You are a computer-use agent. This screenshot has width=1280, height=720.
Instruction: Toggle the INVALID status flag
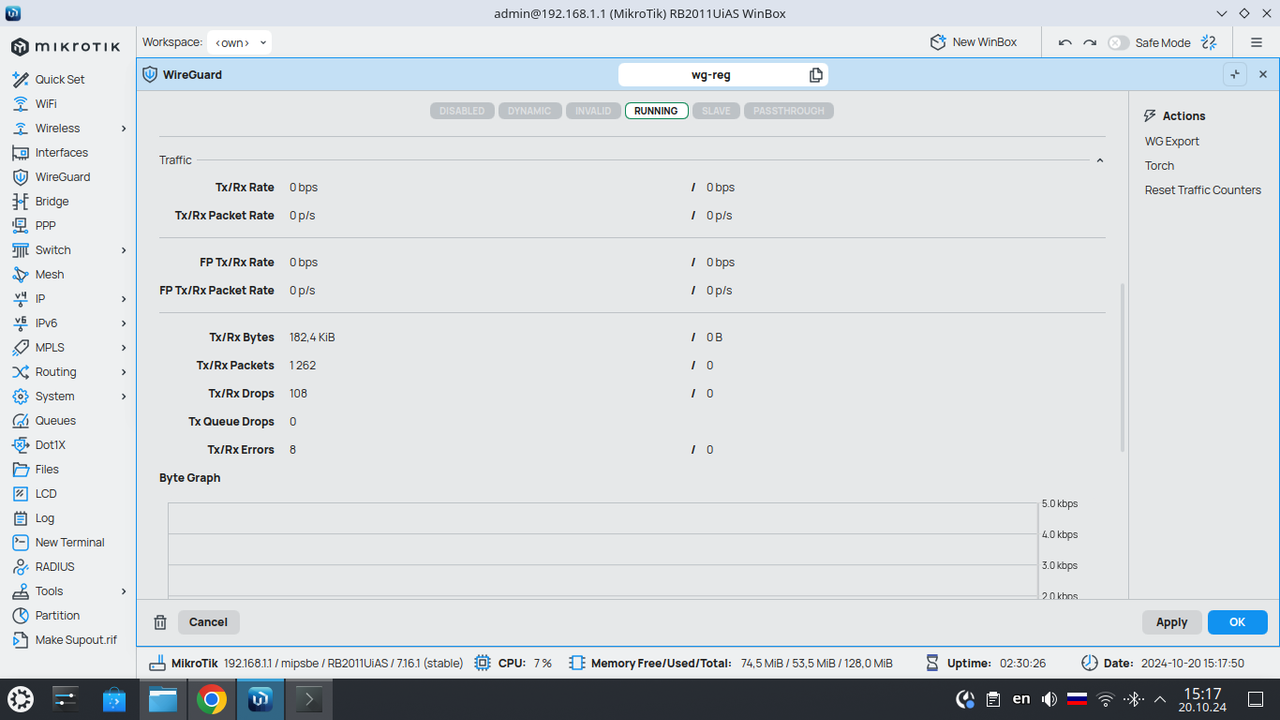tap(593, 111)
